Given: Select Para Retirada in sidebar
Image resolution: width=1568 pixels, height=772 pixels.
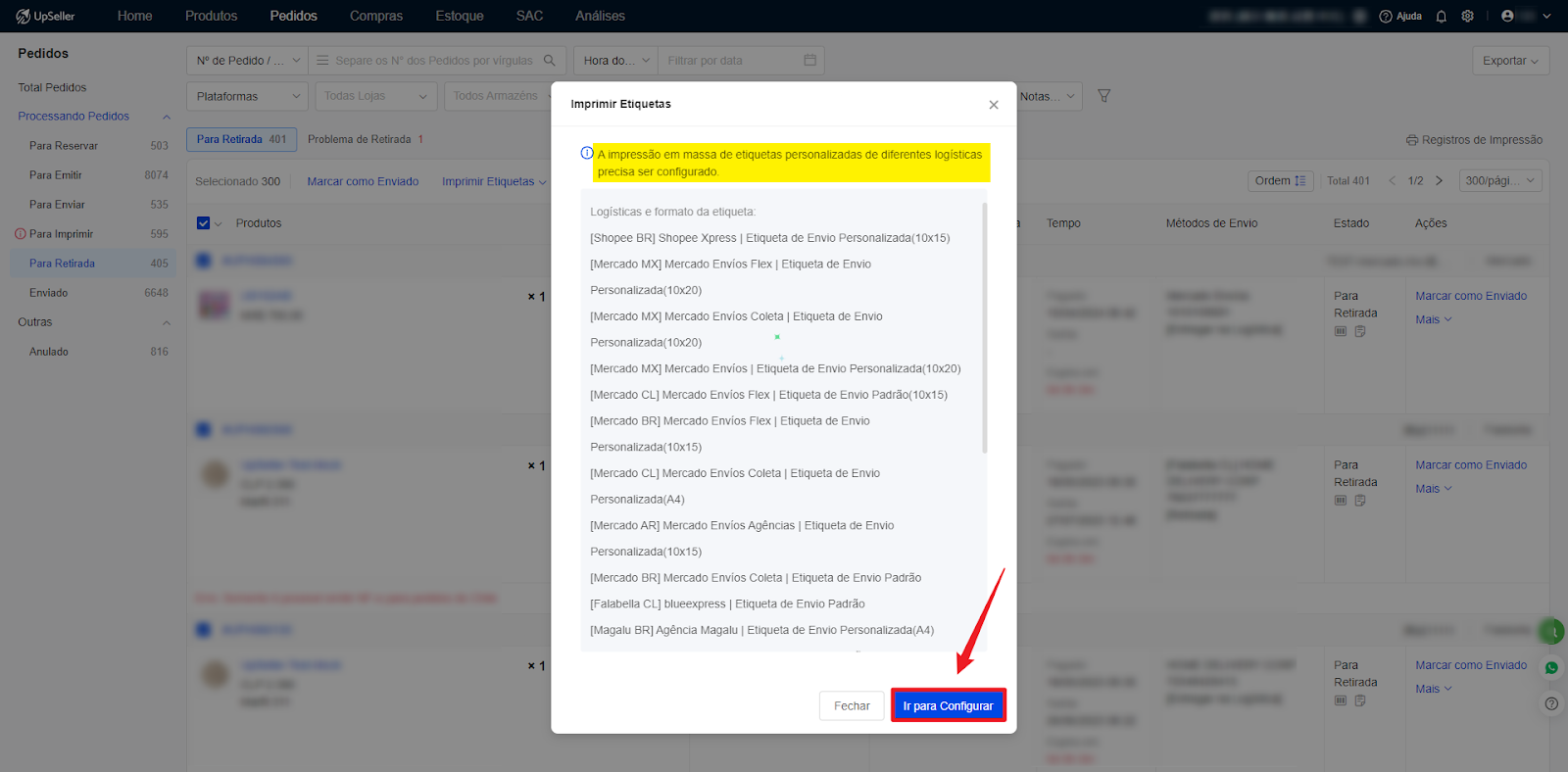Looking at the screenshot, I should pyautogui.click(x=93, y=264).
